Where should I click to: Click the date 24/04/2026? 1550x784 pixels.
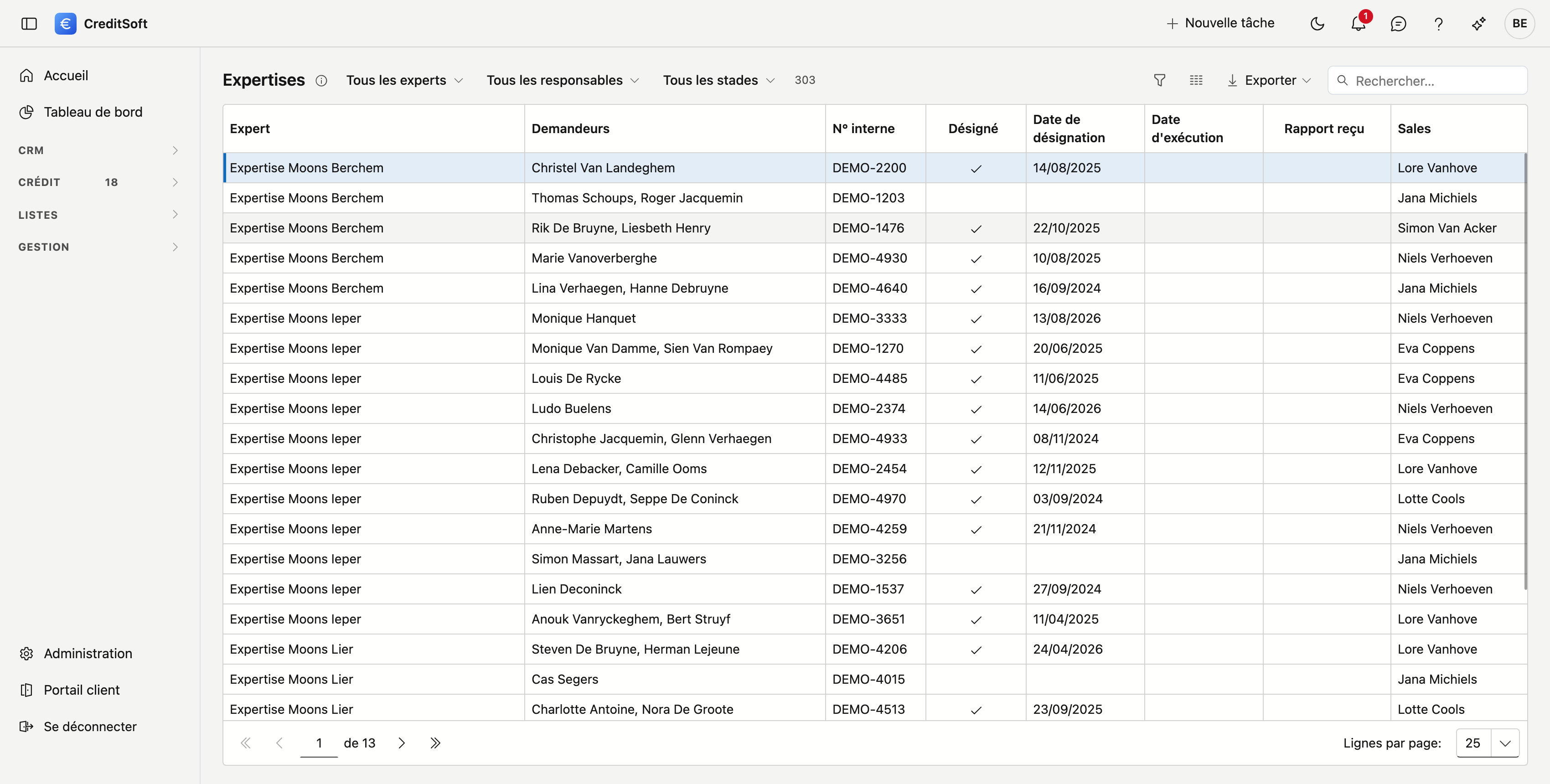1067,649
